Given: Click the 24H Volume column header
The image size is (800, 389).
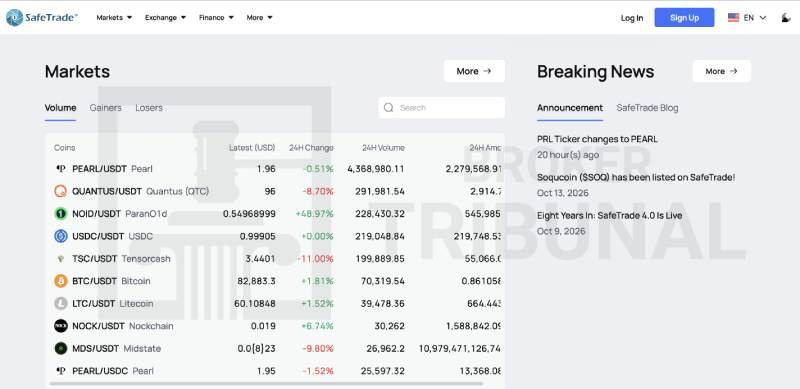Looking at the screenshot, I should coord(383,148).
